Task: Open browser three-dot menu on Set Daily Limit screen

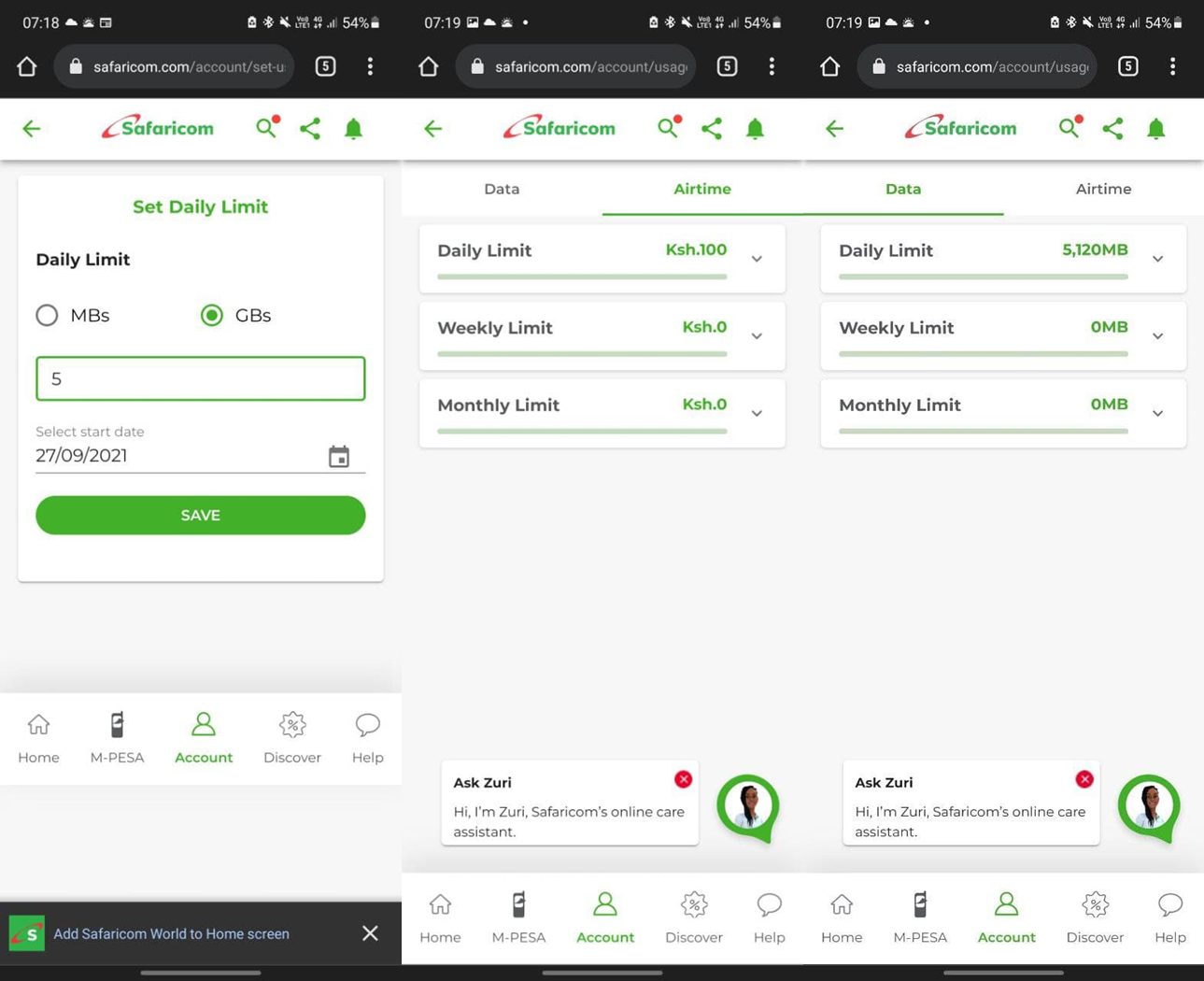Action: (370, 66)
